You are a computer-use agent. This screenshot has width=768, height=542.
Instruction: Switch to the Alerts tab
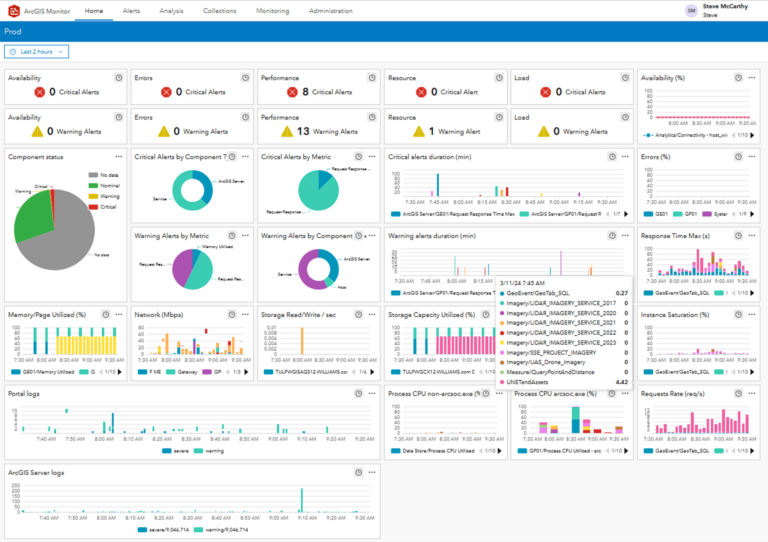click(131, 10)
